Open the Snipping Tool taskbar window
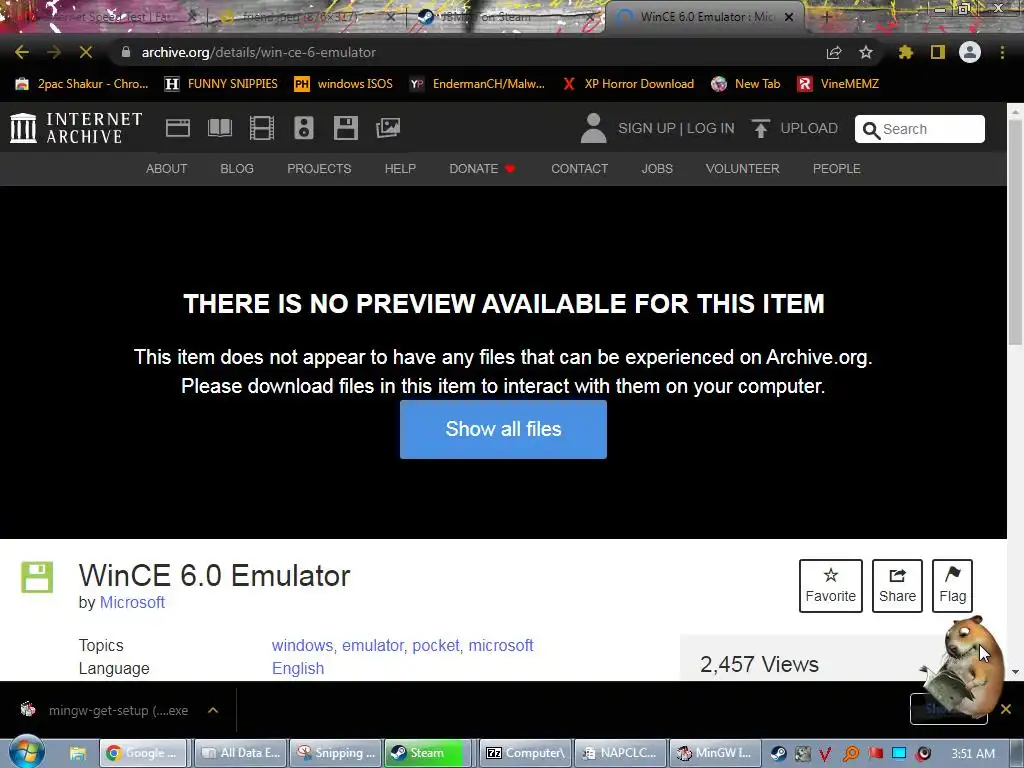The image size is (1024, 768). (x=335, y=753)
